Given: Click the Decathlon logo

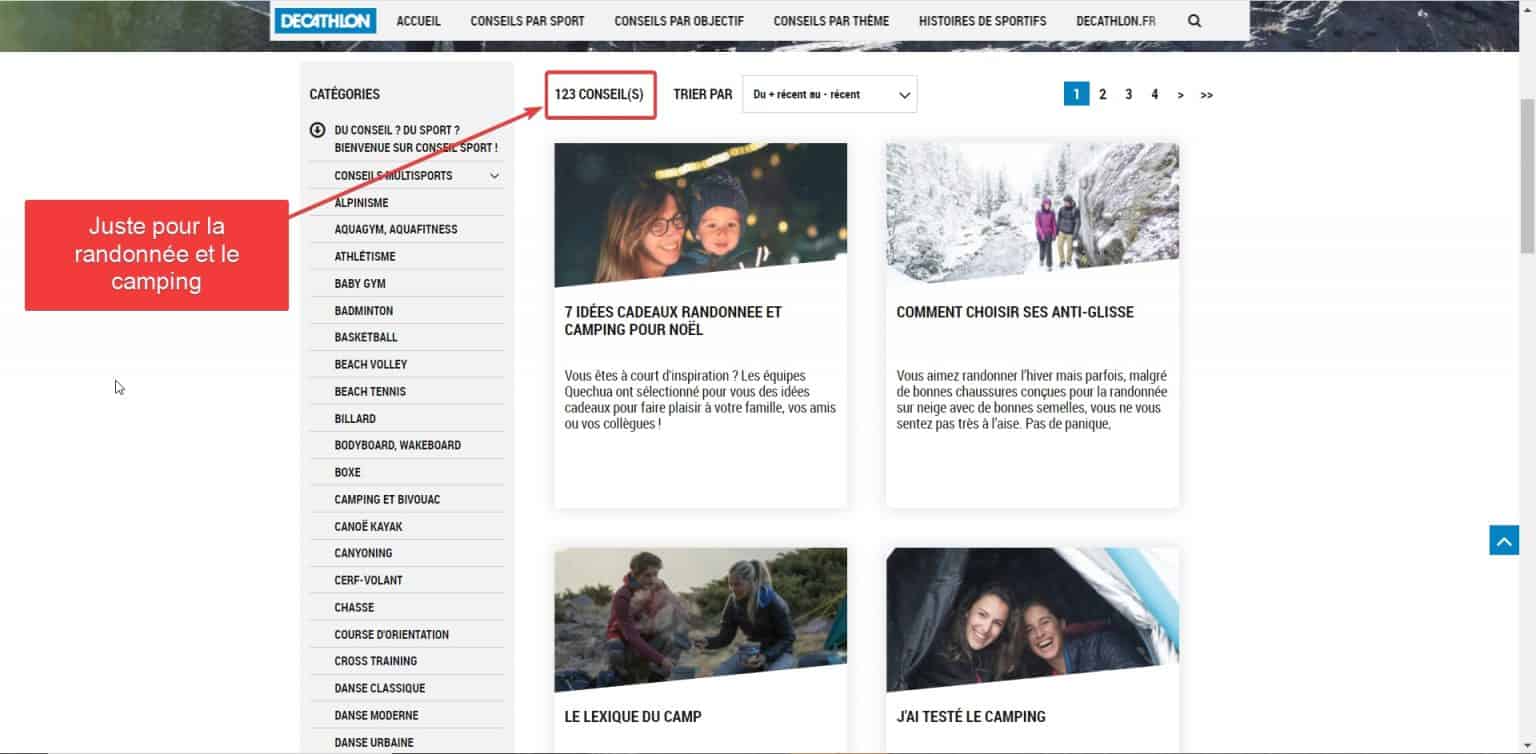Looking at the screenshot, I should point(324,19).
